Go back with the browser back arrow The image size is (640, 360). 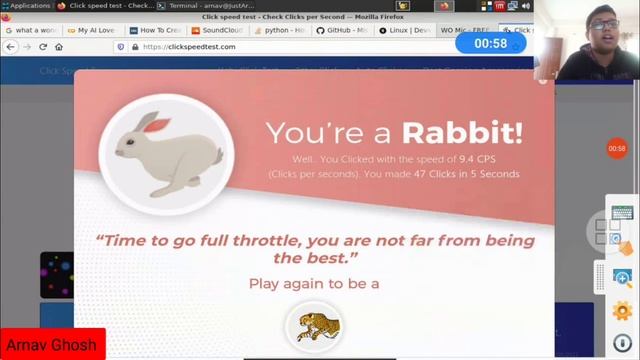[x=11, y=47]
